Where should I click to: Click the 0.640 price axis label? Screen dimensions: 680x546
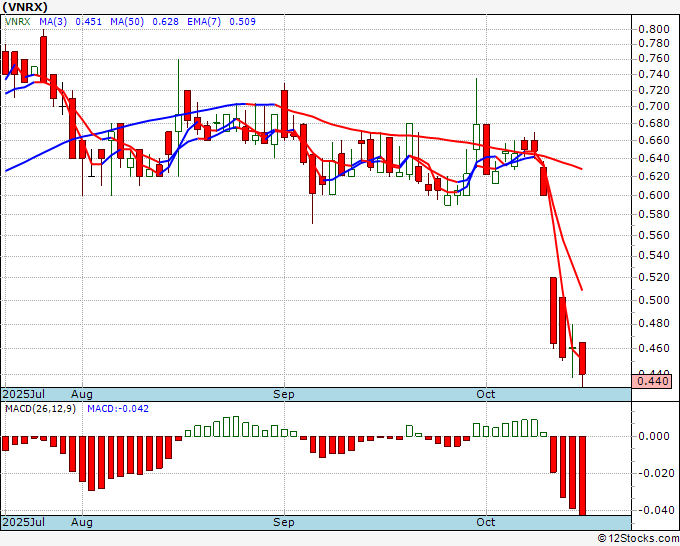[x=654, y=158]
